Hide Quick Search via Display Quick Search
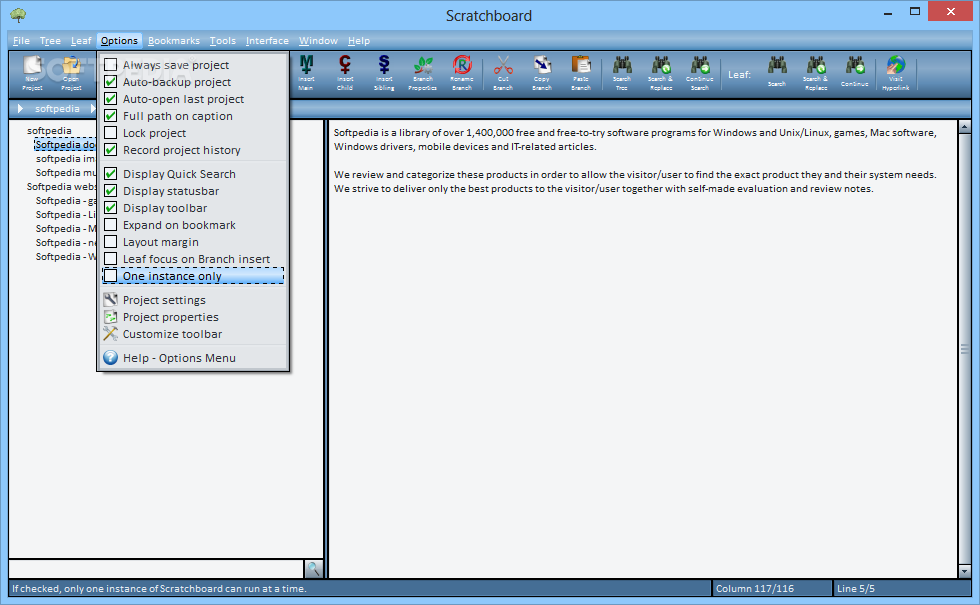This screenshot has height=605, width=980. [x=111, y=174]
